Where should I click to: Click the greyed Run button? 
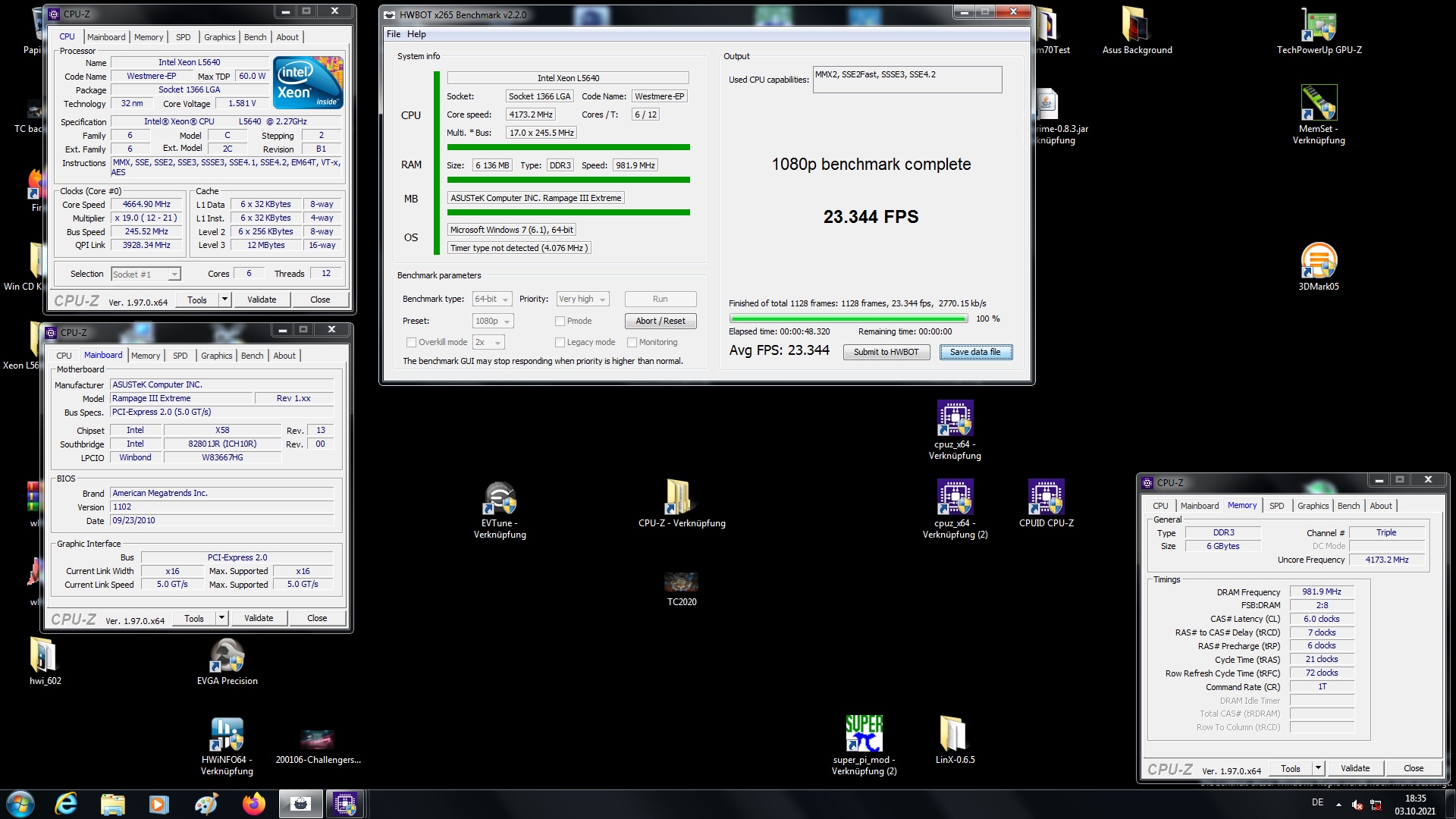click(x=660, y=299)
